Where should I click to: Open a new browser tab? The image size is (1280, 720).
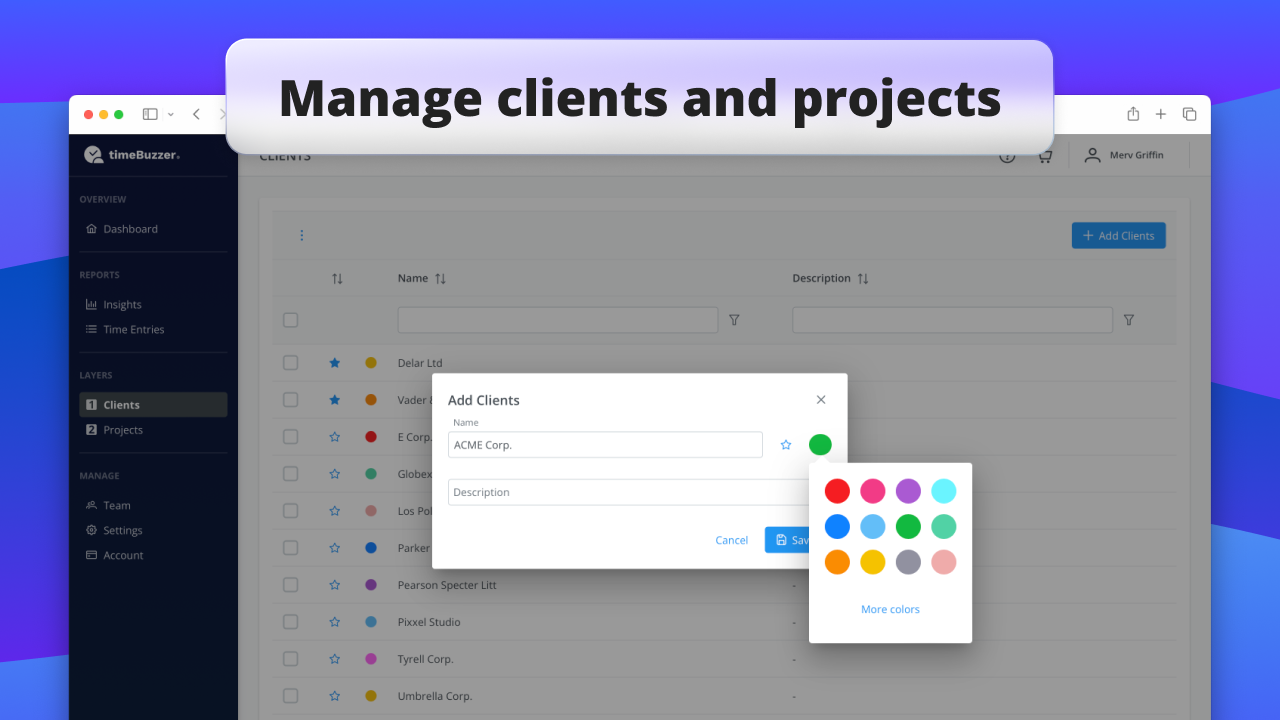pyautogui.click(x=1161, y=114)
